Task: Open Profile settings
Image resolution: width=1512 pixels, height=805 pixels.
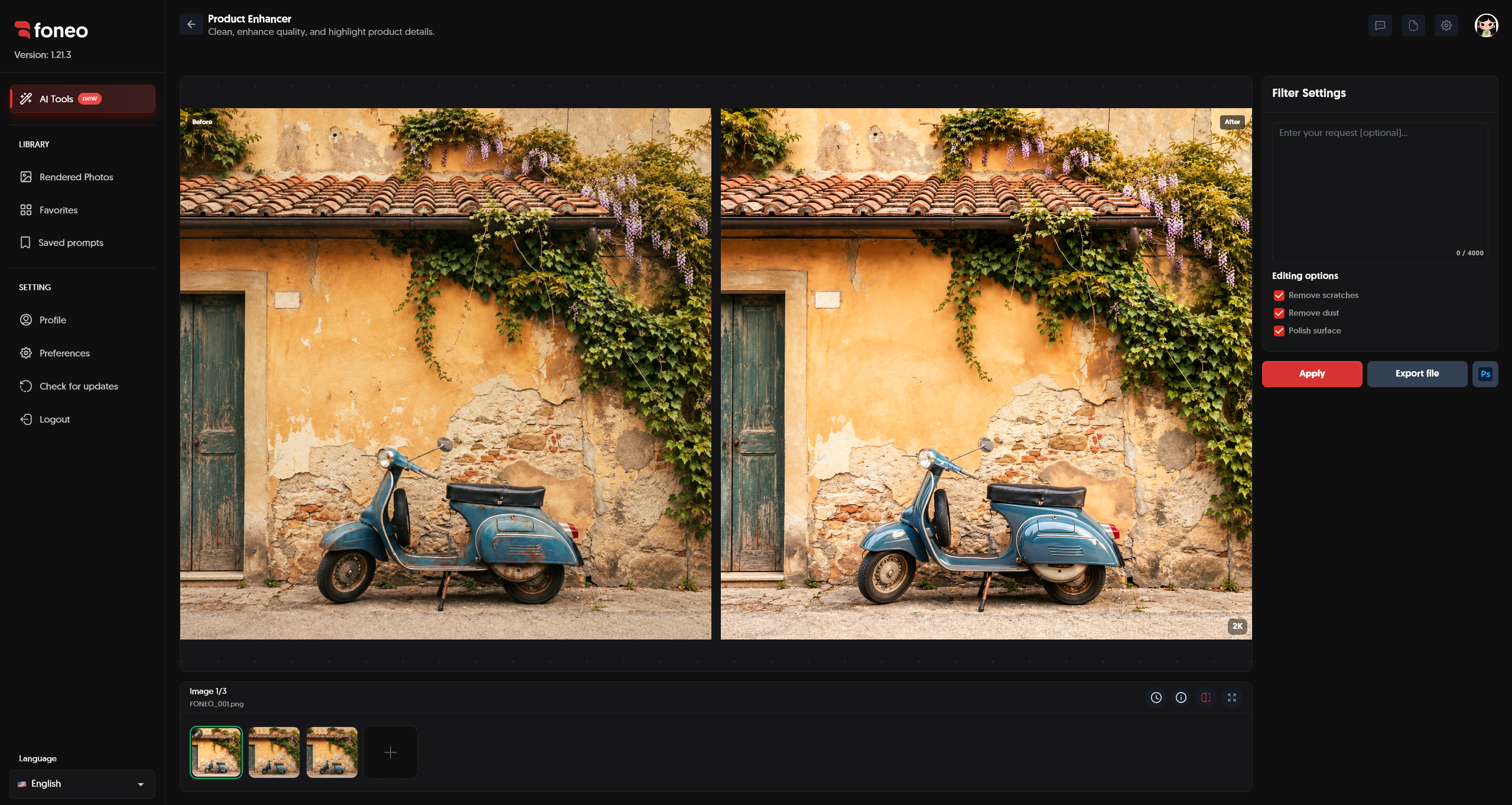Action: click(x=83, y=320)
